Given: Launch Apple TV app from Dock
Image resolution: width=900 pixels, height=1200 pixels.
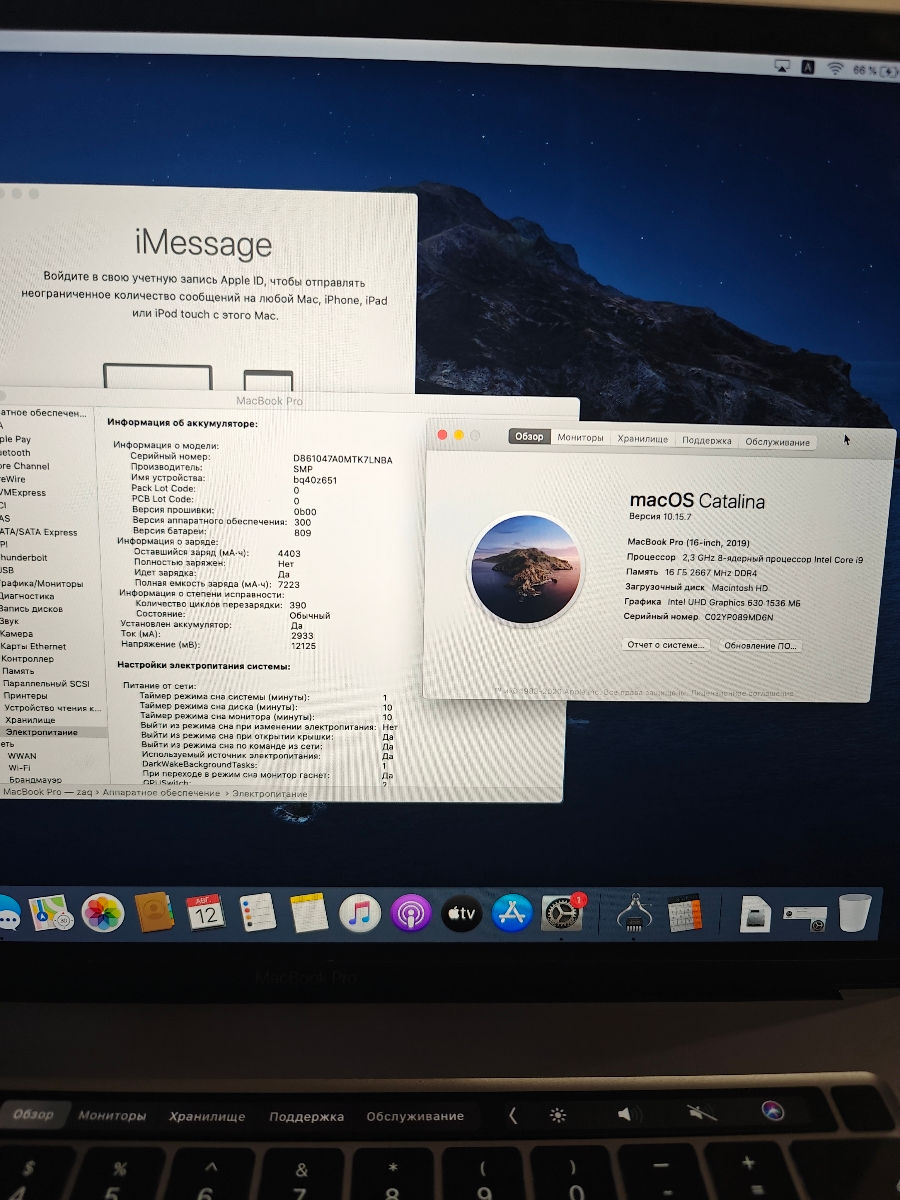Looking at the screenshot, I should [x=462, y=913].
